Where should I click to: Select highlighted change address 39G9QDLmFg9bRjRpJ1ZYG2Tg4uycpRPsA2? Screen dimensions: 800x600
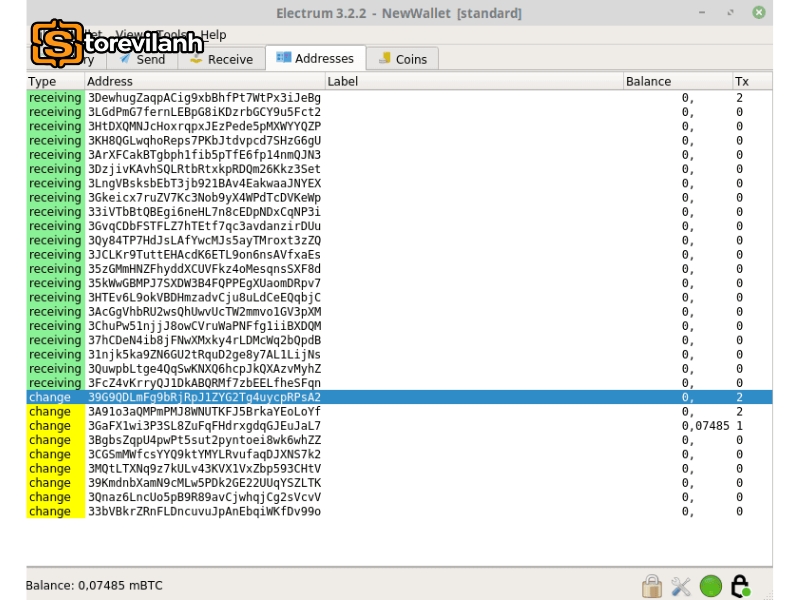(x=204, y=397)
